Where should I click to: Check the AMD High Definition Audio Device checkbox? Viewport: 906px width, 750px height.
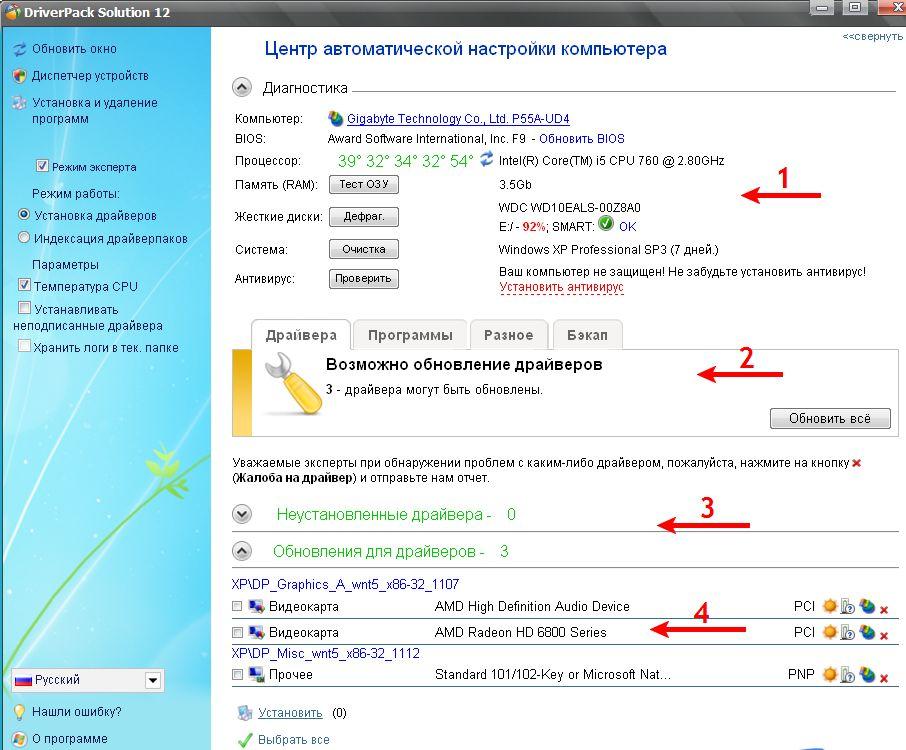pyautogui.click(x=237, y=606)
